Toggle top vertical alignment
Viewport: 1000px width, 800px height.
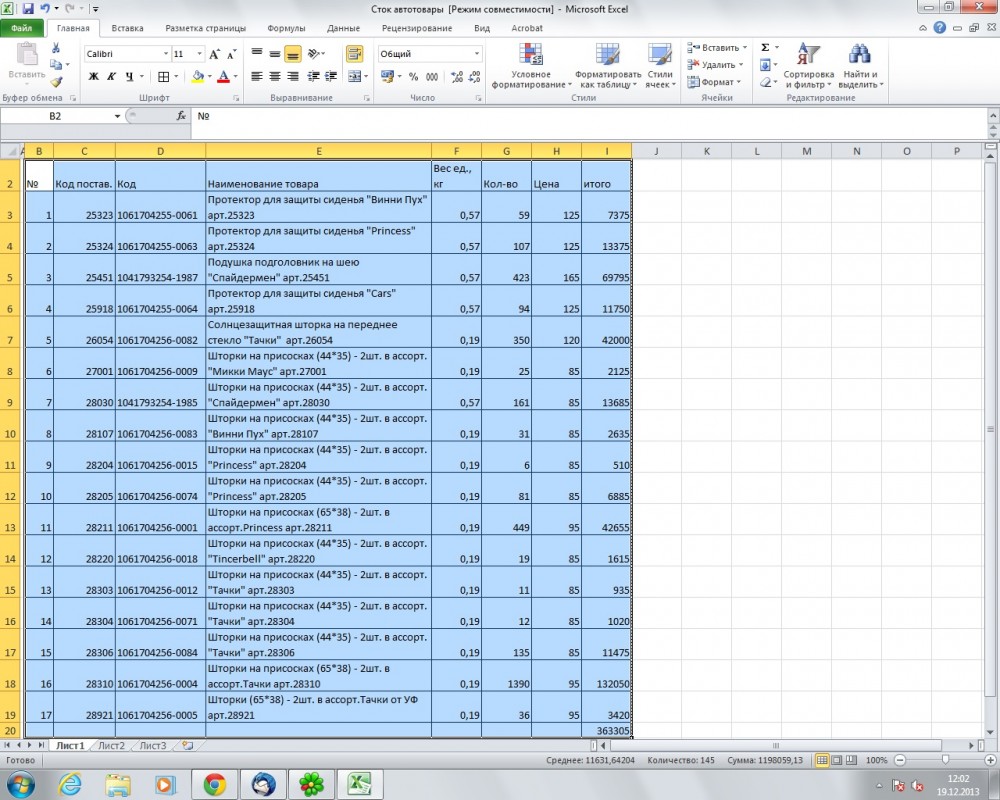[257, 54]
